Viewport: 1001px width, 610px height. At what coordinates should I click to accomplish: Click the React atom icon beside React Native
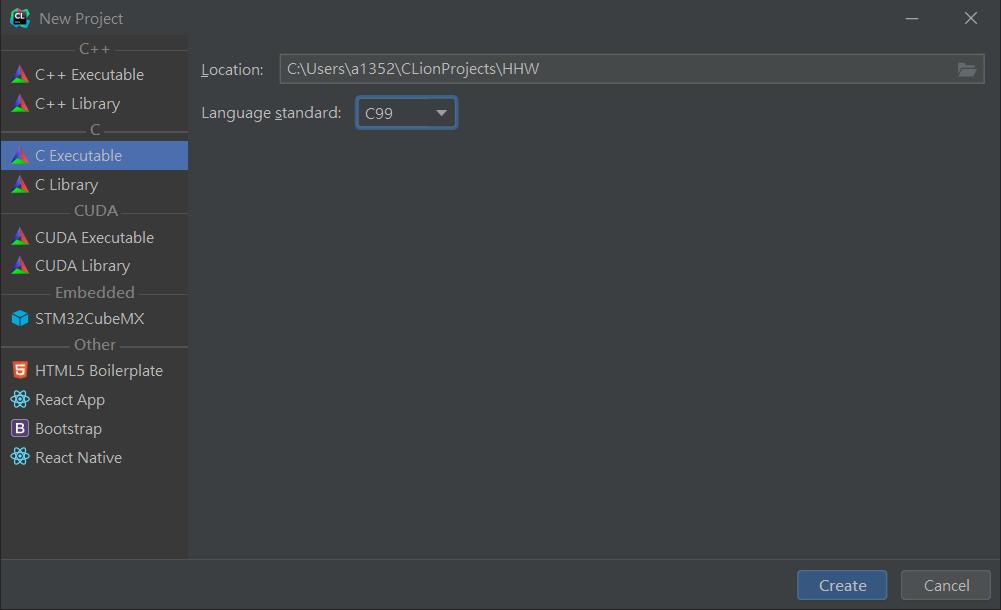coord(20,456)
